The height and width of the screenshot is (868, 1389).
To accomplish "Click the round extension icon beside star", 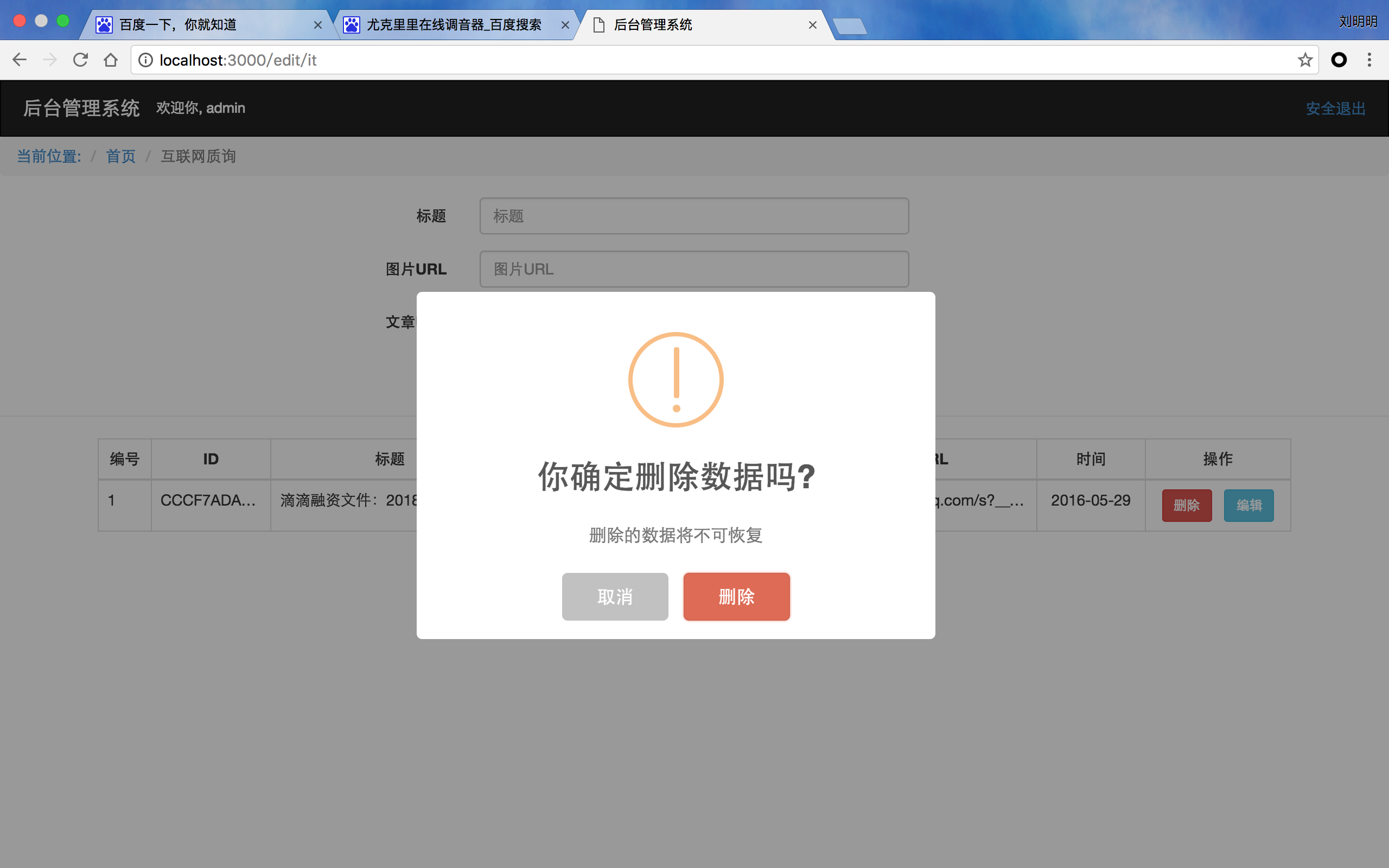I will coord(1339,60).
